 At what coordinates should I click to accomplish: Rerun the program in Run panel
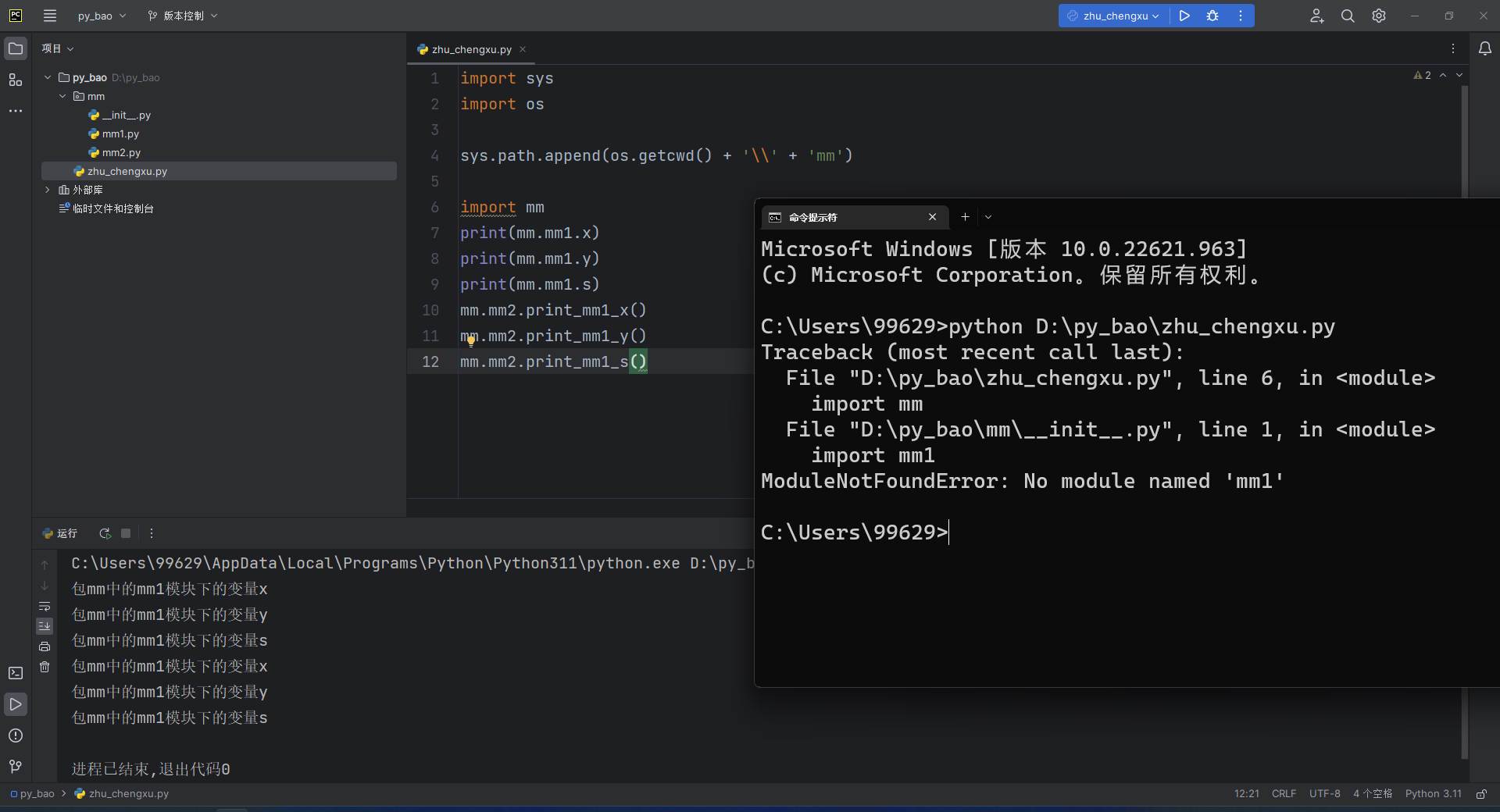105,533
